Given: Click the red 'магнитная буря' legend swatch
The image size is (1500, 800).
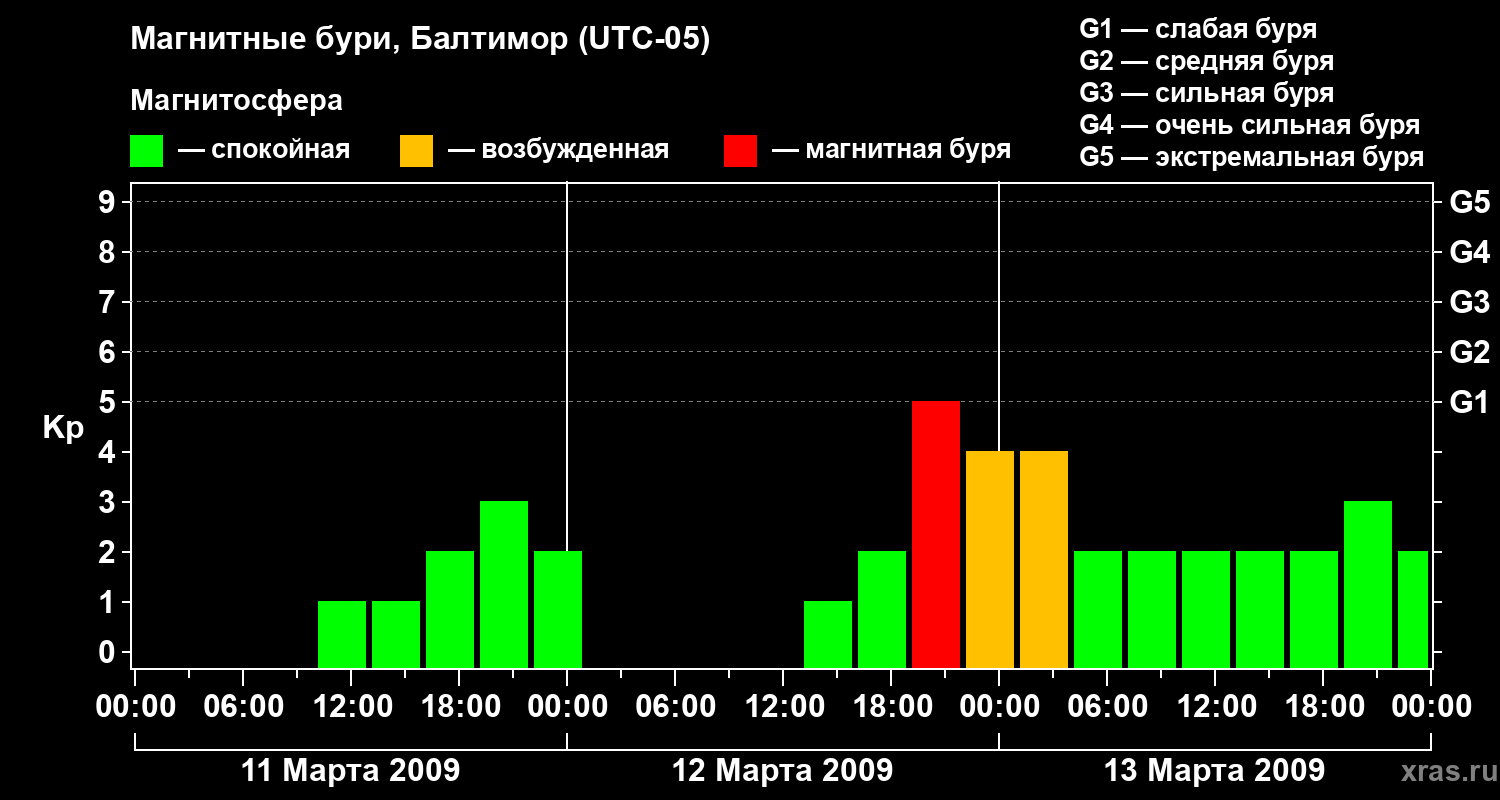Looking at the screenshot, I should [740, 151].
